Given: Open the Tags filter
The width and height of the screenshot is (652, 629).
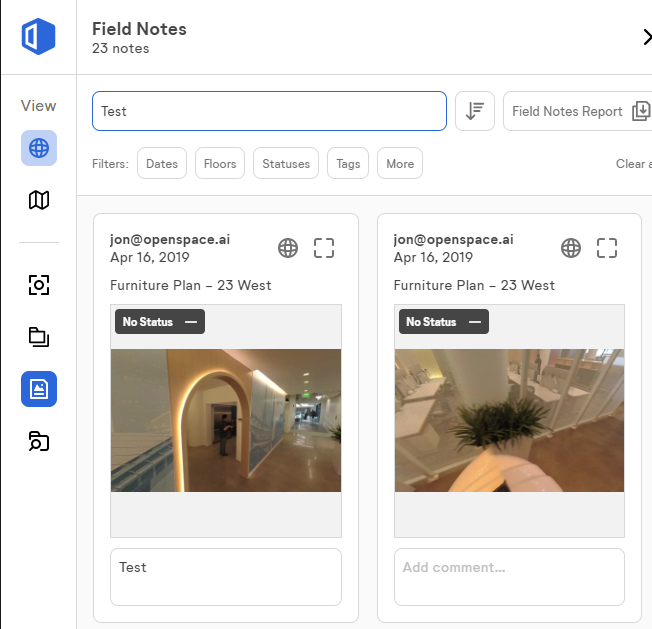Looking at the screenshot, I should click(x=348, y=163).
